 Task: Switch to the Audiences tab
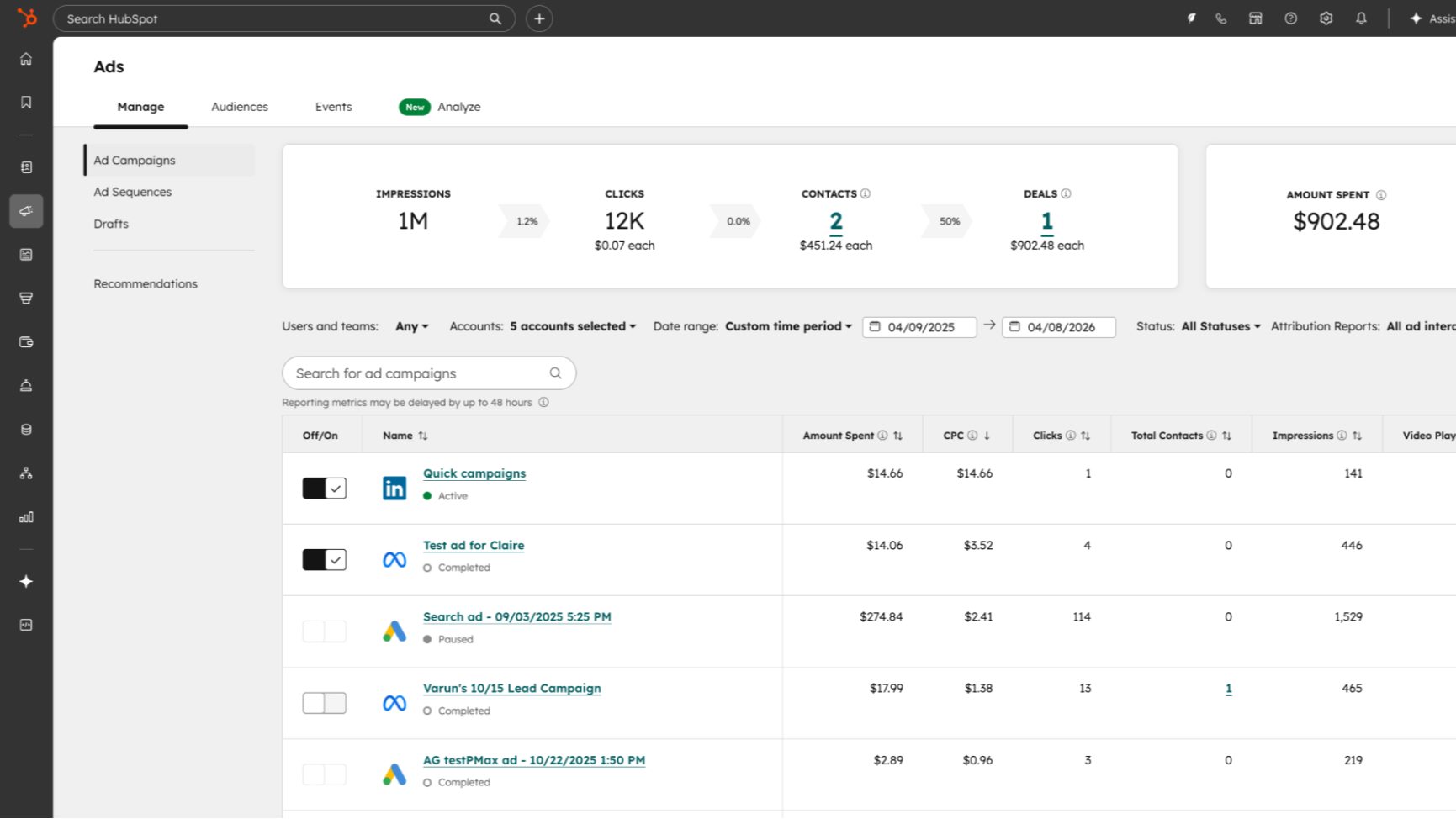pyautogui.click(x=240, y=107)
